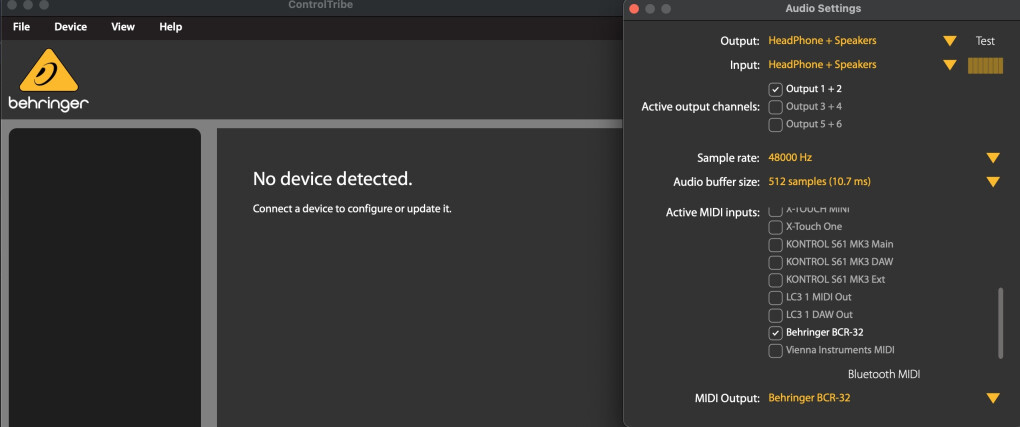Enable LC3 1 DAW Out input

pos(775,315)
